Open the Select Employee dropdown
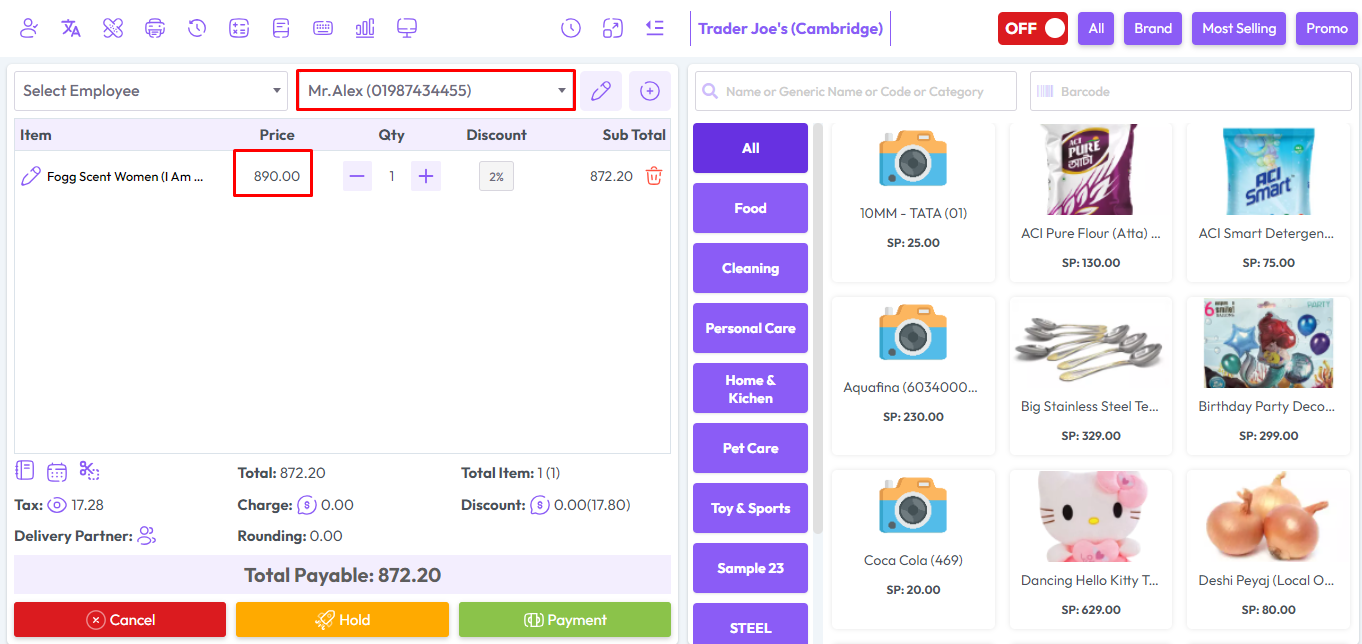The image size is (1362, 644). (151, 91)
